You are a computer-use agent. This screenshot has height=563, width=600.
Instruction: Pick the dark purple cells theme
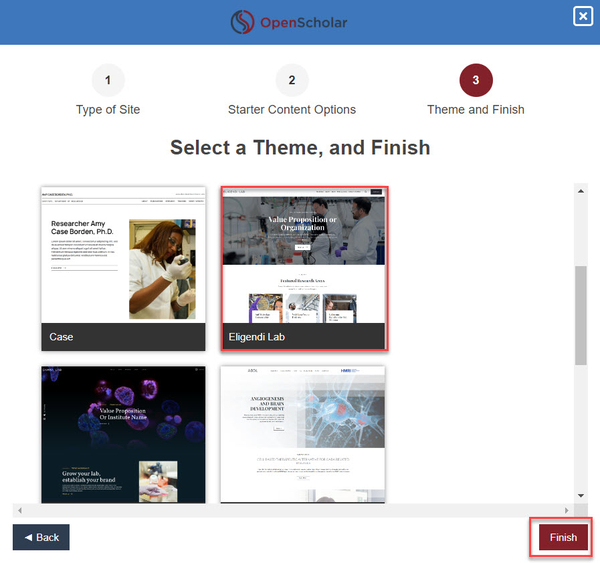(x=123, y=433)
